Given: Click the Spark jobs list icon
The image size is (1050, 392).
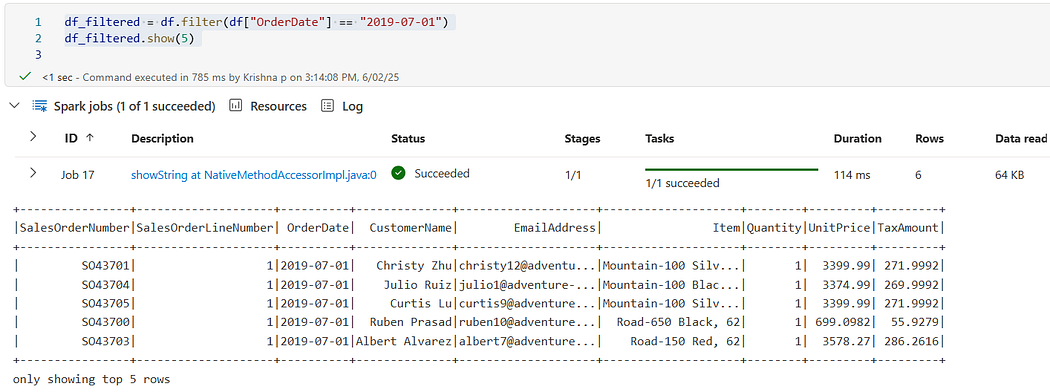Looking at the screenshot, I should 40,106.
